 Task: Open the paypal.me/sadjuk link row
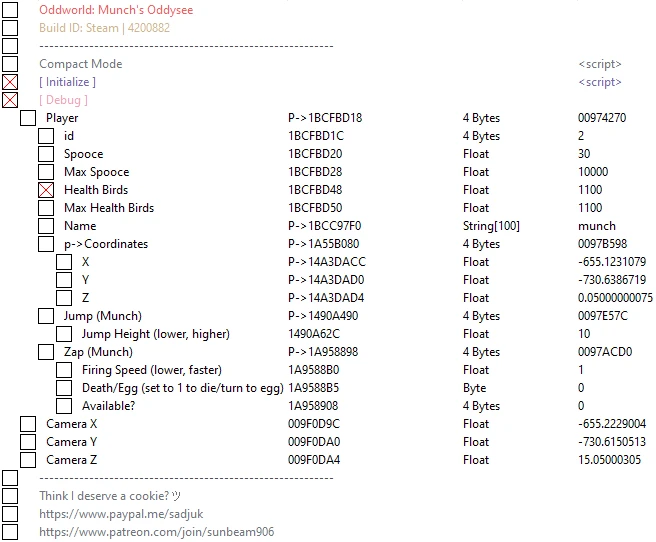tap(121, 514)
